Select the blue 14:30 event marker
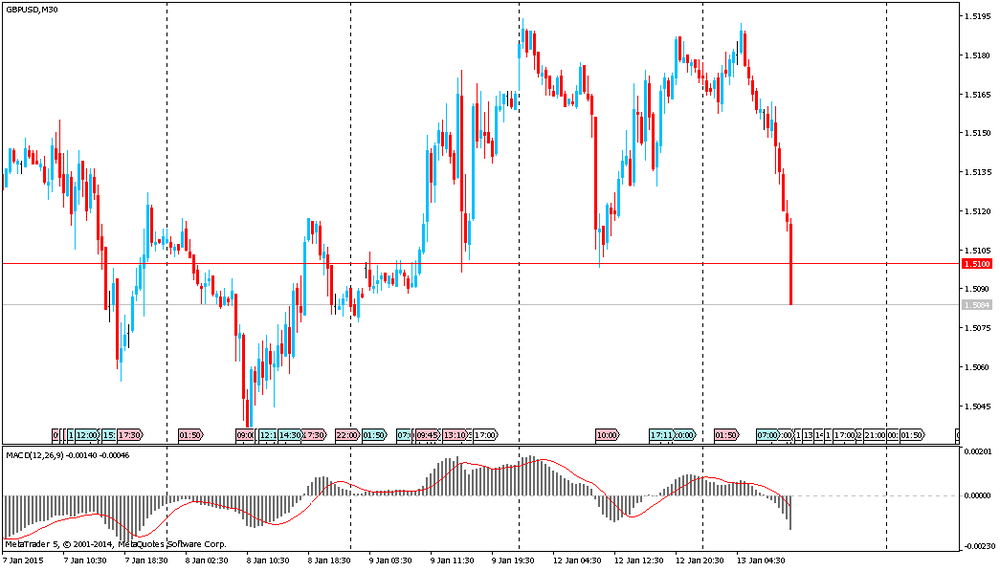Image resolution: width=1000 pixels, height=571 pixels. click(x=290, y=436)
